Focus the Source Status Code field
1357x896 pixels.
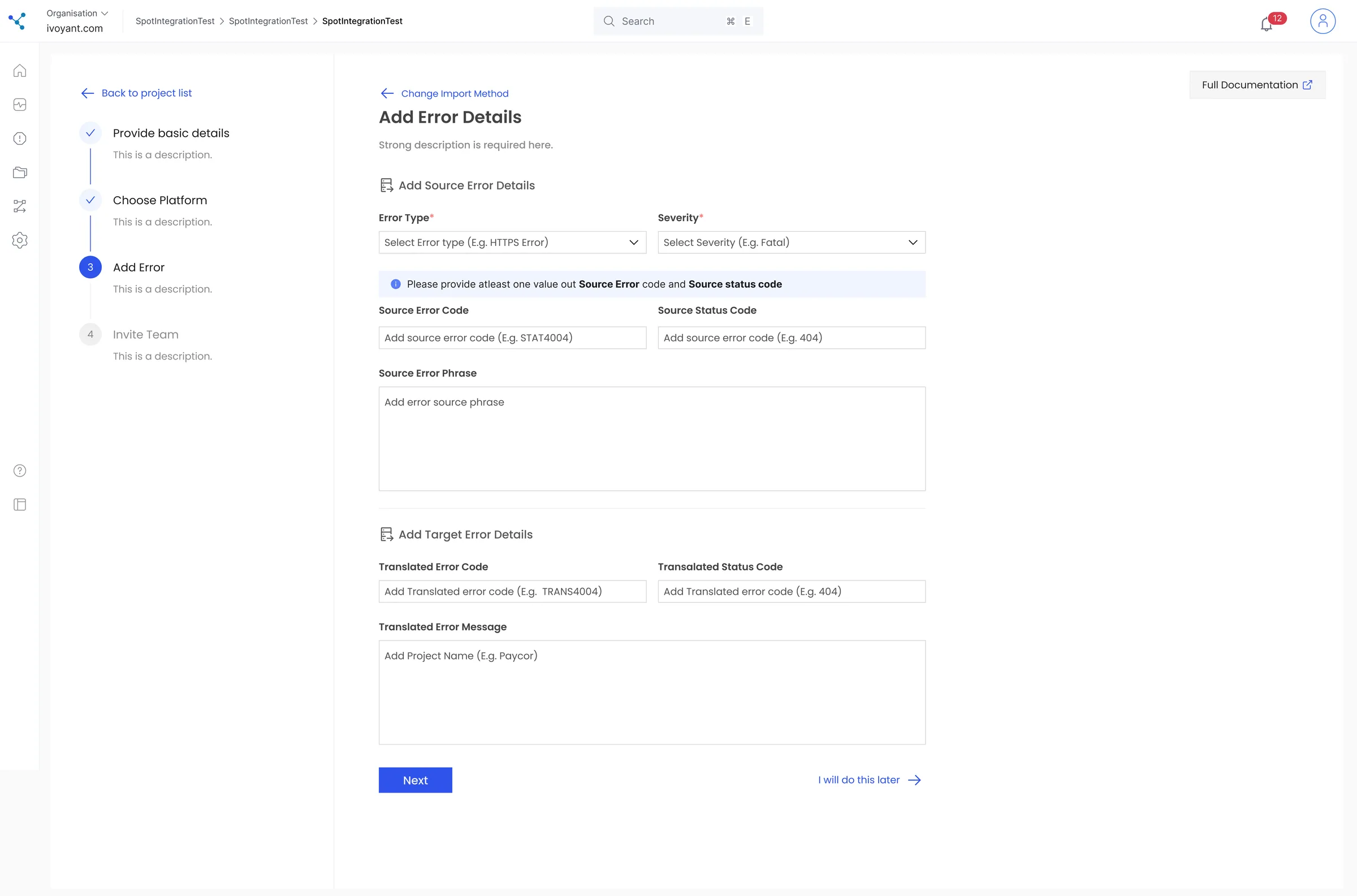792,337
